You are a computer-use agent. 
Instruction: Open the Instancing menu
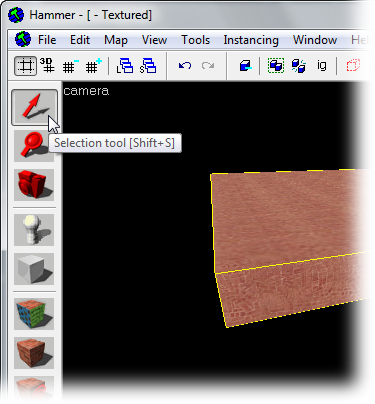coord(251,40)
